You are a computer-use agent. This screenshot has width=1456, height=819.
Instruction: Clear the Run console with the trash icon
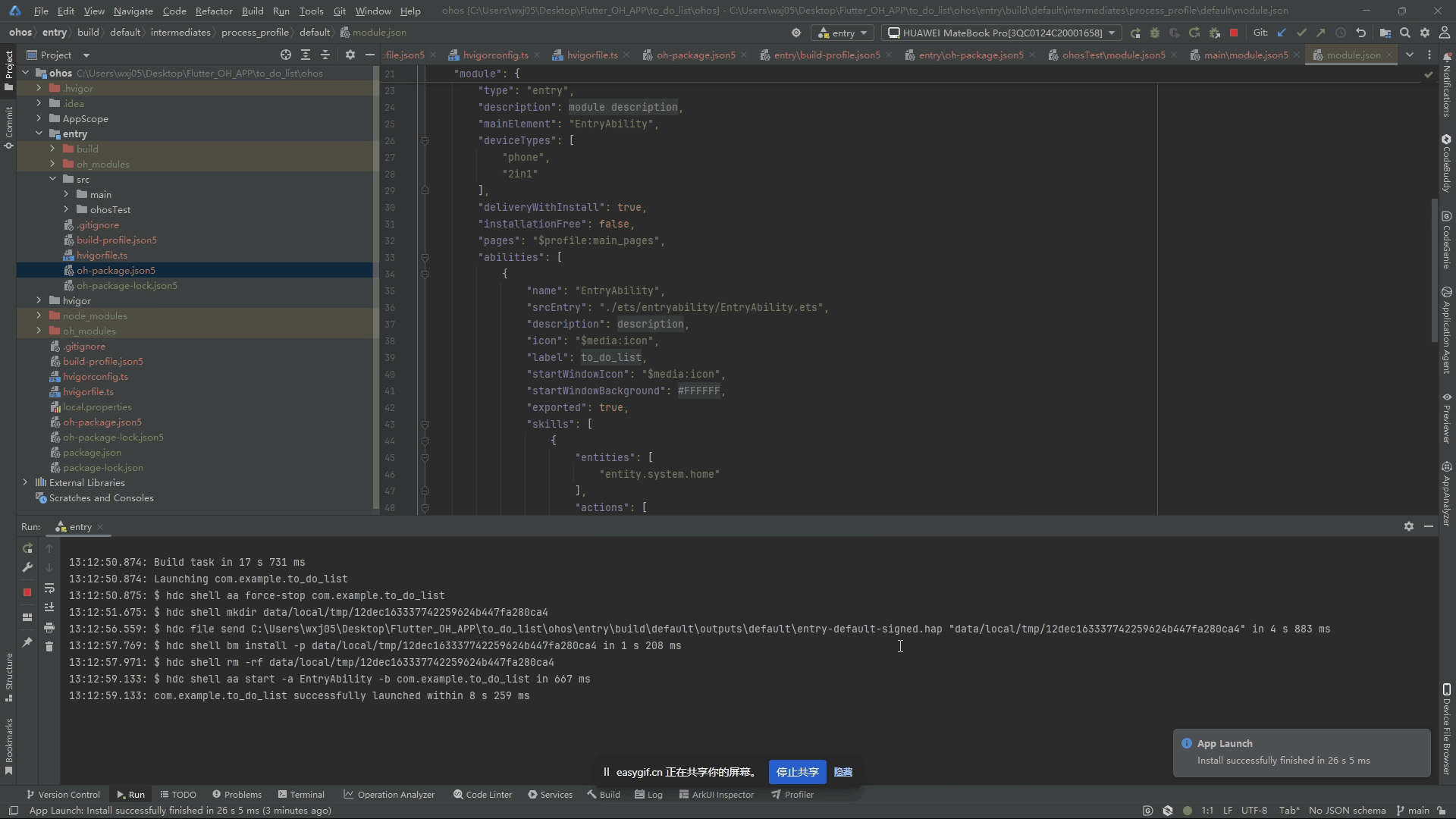pos(49,646)
